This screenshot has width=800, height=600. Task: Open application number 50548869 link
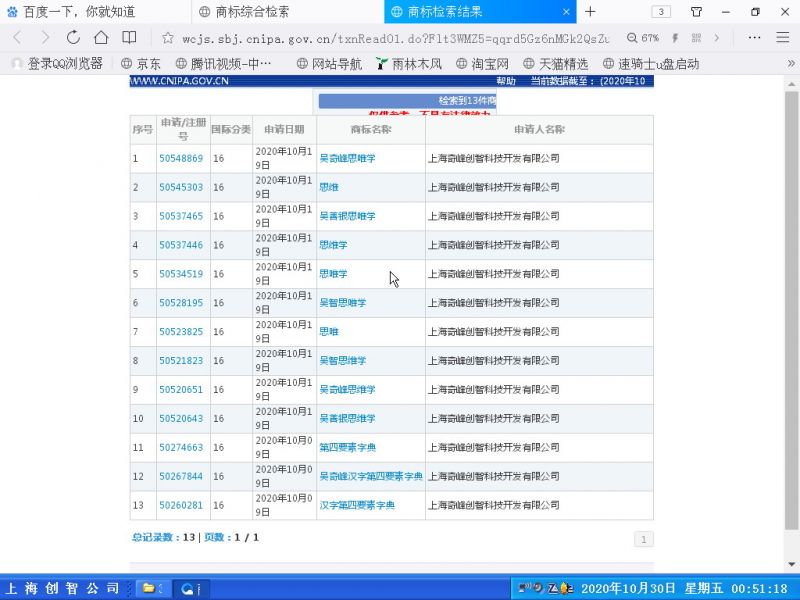coord(181,159)
